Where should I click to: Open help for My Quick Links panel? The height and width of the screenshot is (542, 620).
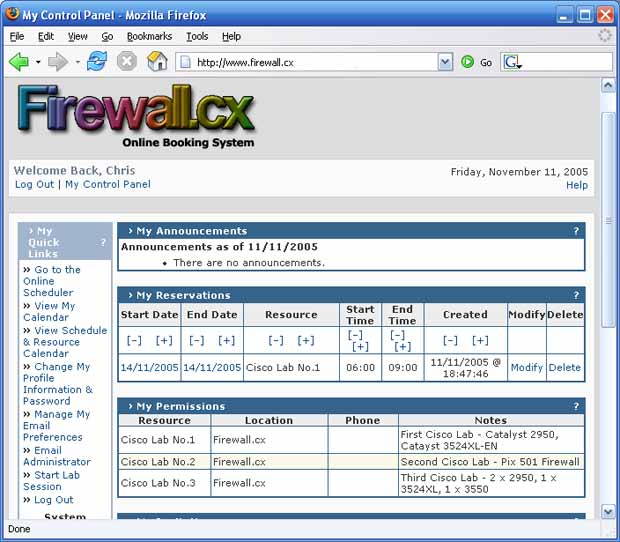(x=103, y=242)
